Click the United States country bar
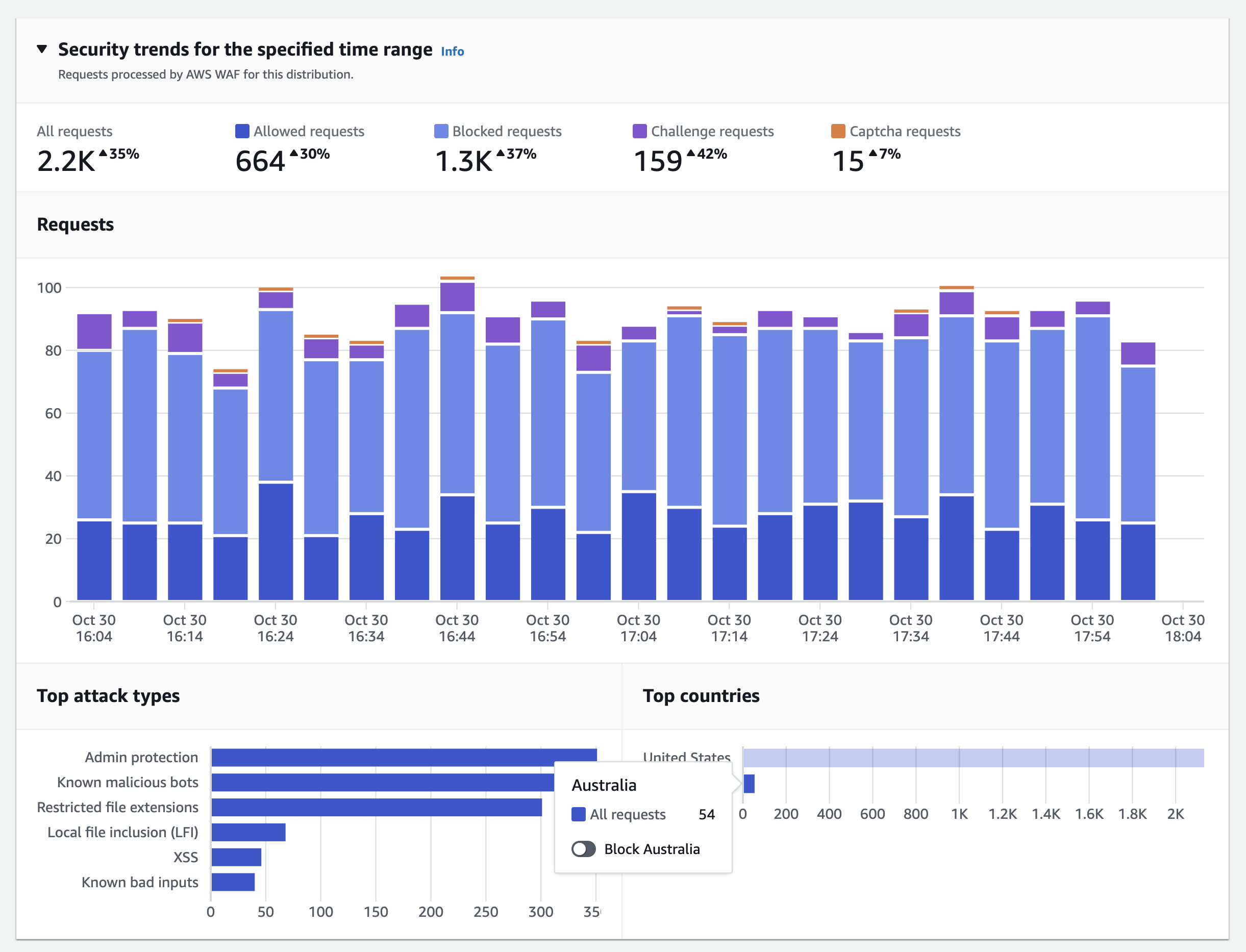This screenshot has width=1246, height=952. click(973, 758)
